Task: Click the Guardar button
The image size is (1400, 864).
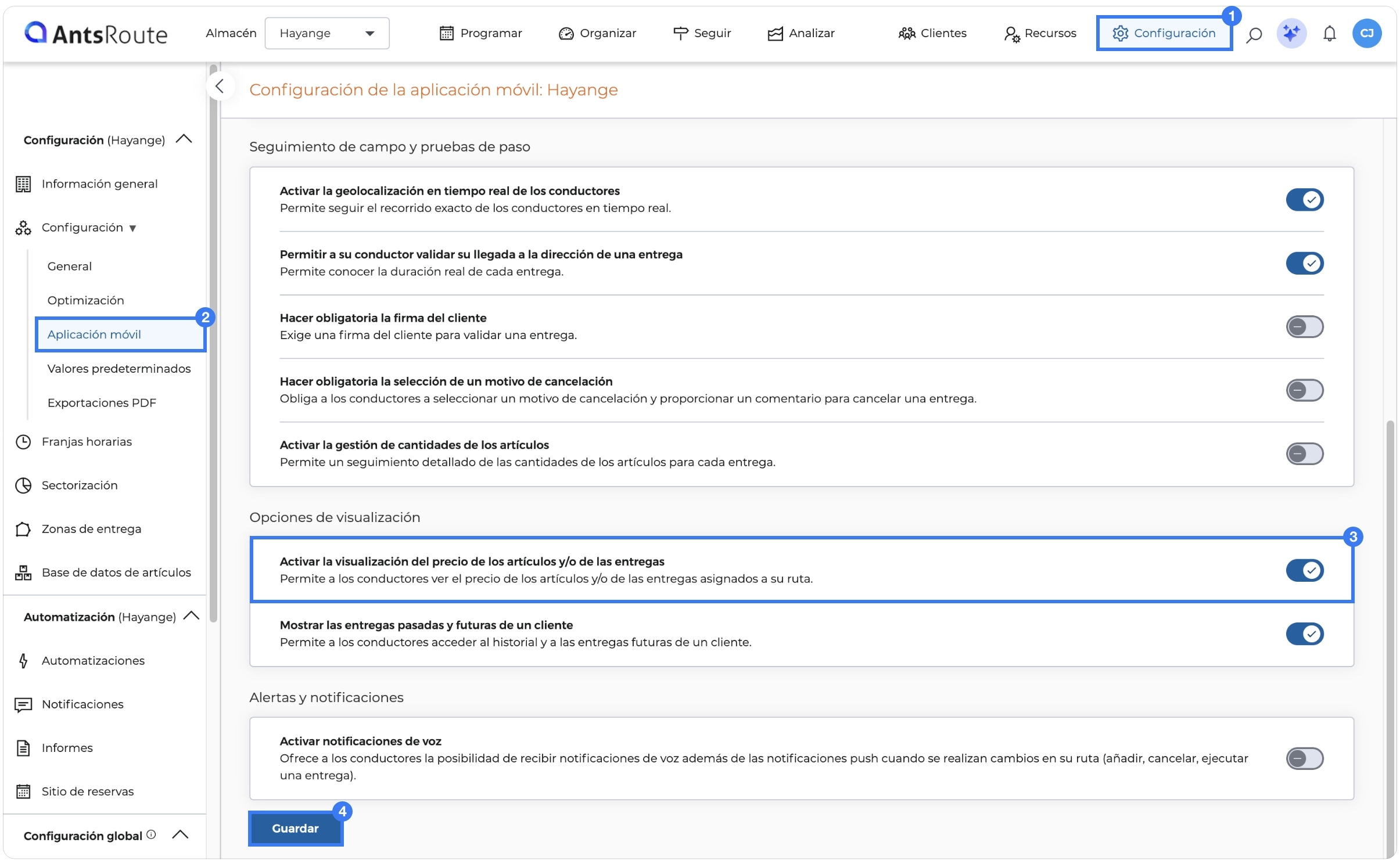Action: pyautogui.click(x=295, y=828)
